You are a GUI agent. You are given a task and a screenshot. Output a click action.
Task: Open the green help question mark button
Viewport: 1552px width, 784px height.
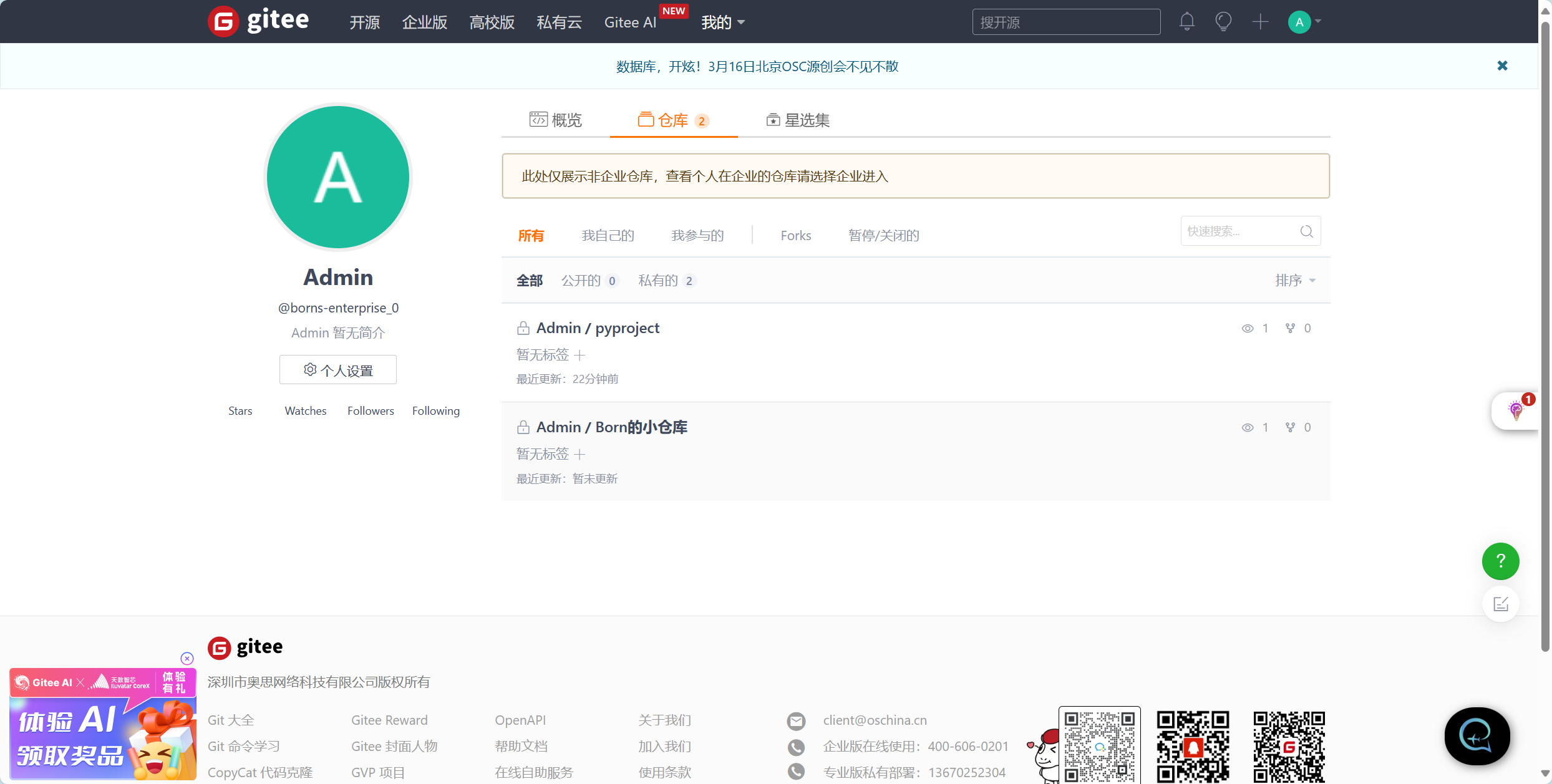pyautogui.click(x=1500, y=561)
